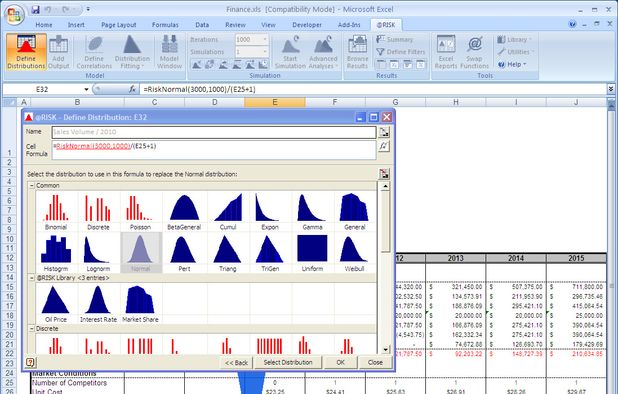Open the Simulations count dropdown
This screenshot has height=394, width=618.
click(x=265, y=52)
